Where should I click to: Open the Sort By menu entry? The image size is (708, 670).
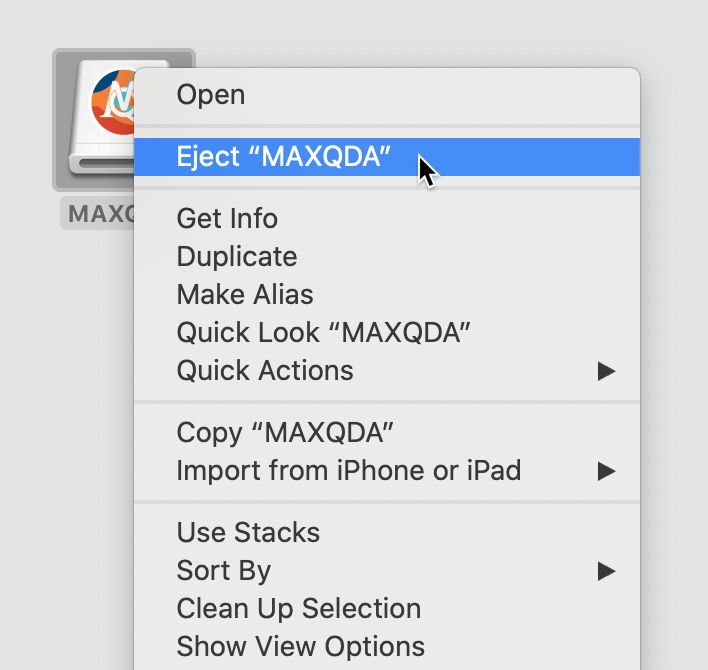[387, 571]
